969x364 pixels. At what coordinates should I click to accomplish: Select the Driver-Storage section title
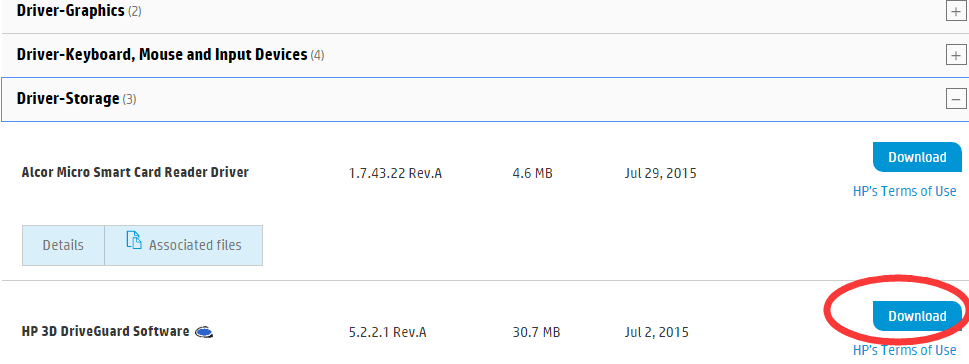click(68, 98)
